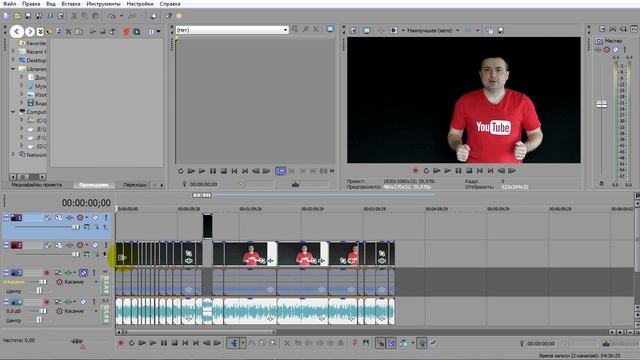Pause playback in the trimmer window
The image size is (640, 360).
[213, 171]
